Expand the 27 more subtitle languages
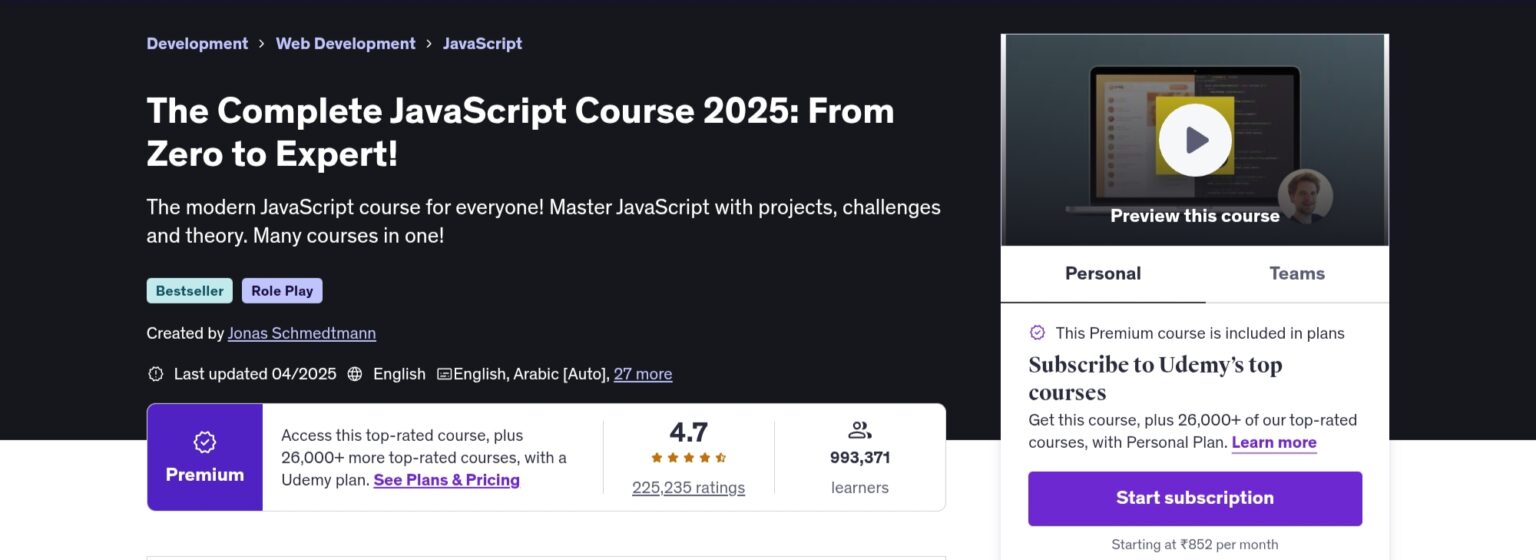The image size is (1536, 560). point(642,374)
